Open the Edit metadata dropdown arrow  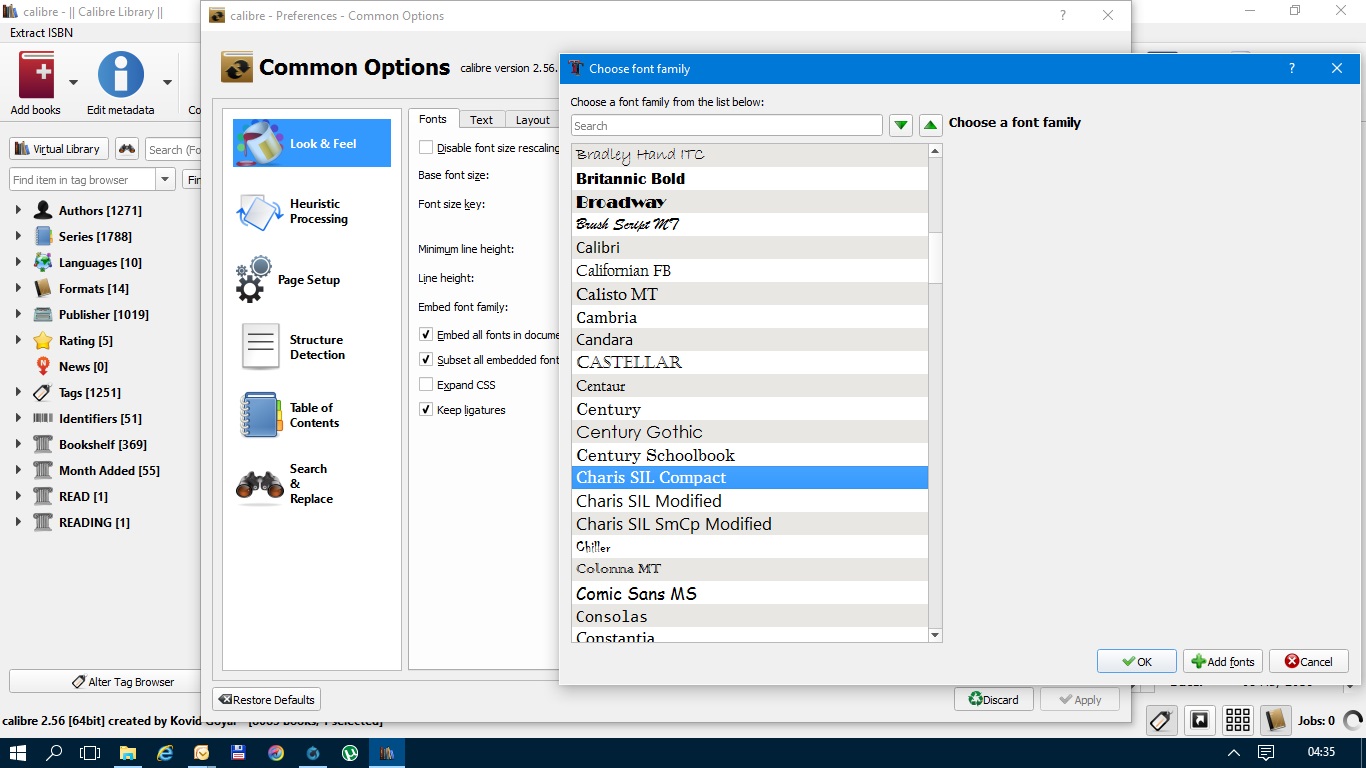(x=167, y=82)
